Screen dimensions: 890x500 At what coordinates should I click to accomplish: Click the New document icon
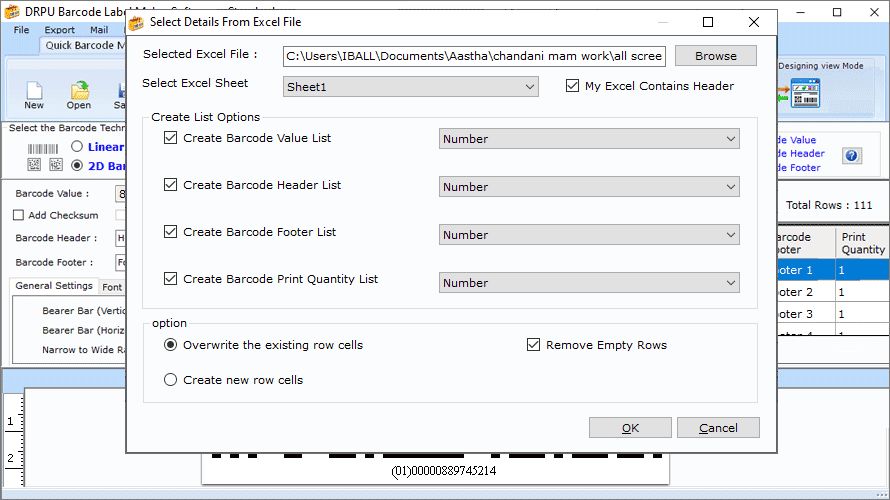point(34,91)
